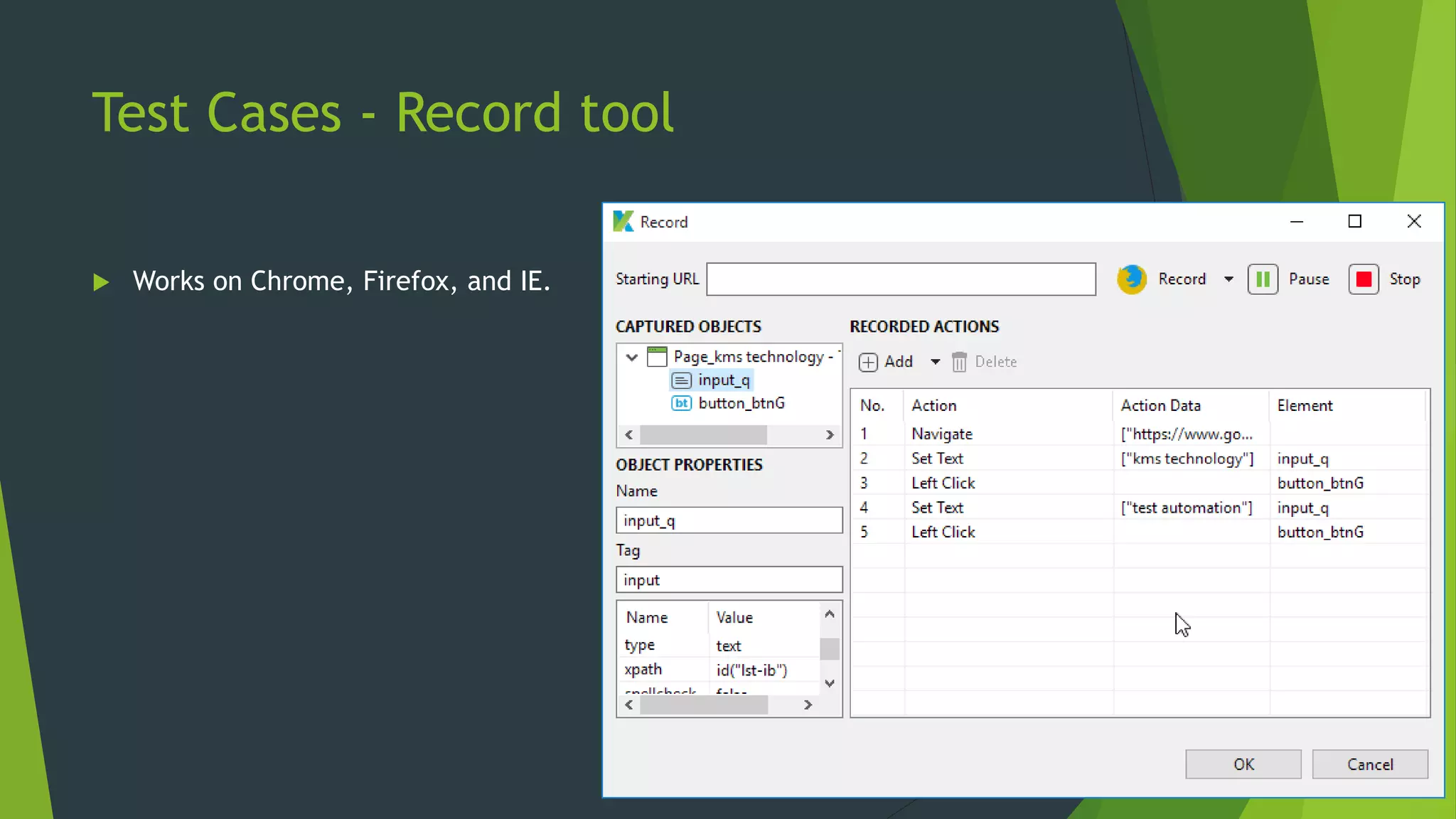Click down arrow of properties table scrollbar
The width and height of the screenshot is (1456, 819).
click(x=829, y=683)
